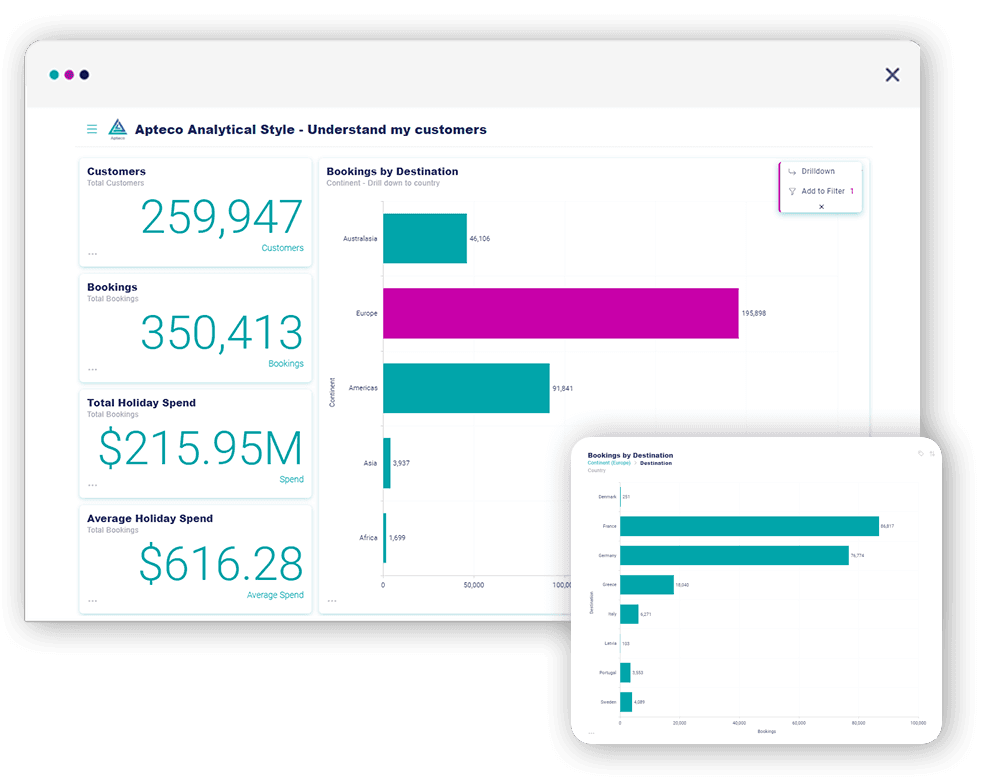The width and height of the screenshot is (1000, 778).
Task: Click the tag icon on the country chart
Action: (921, 454)
